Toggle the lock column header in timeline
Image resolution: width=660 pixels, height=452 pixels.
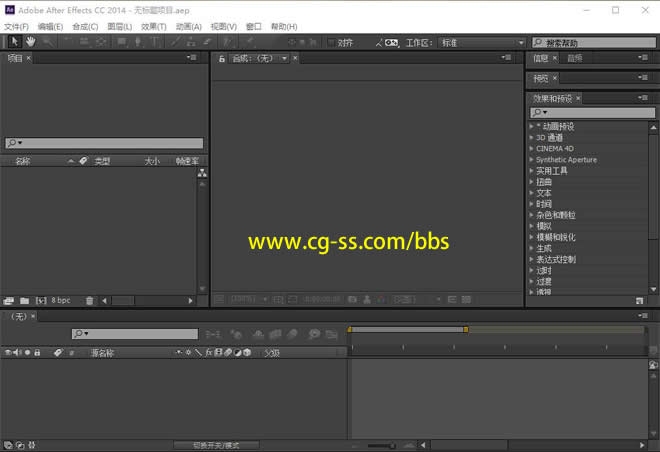(38, 353)
